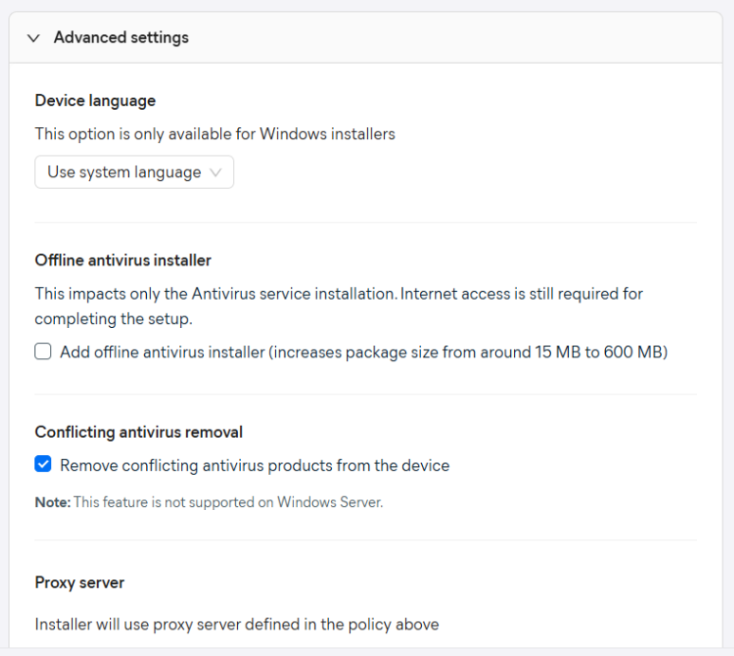
Task: Click the blue checkmark icon
Action: click(43, 465)
